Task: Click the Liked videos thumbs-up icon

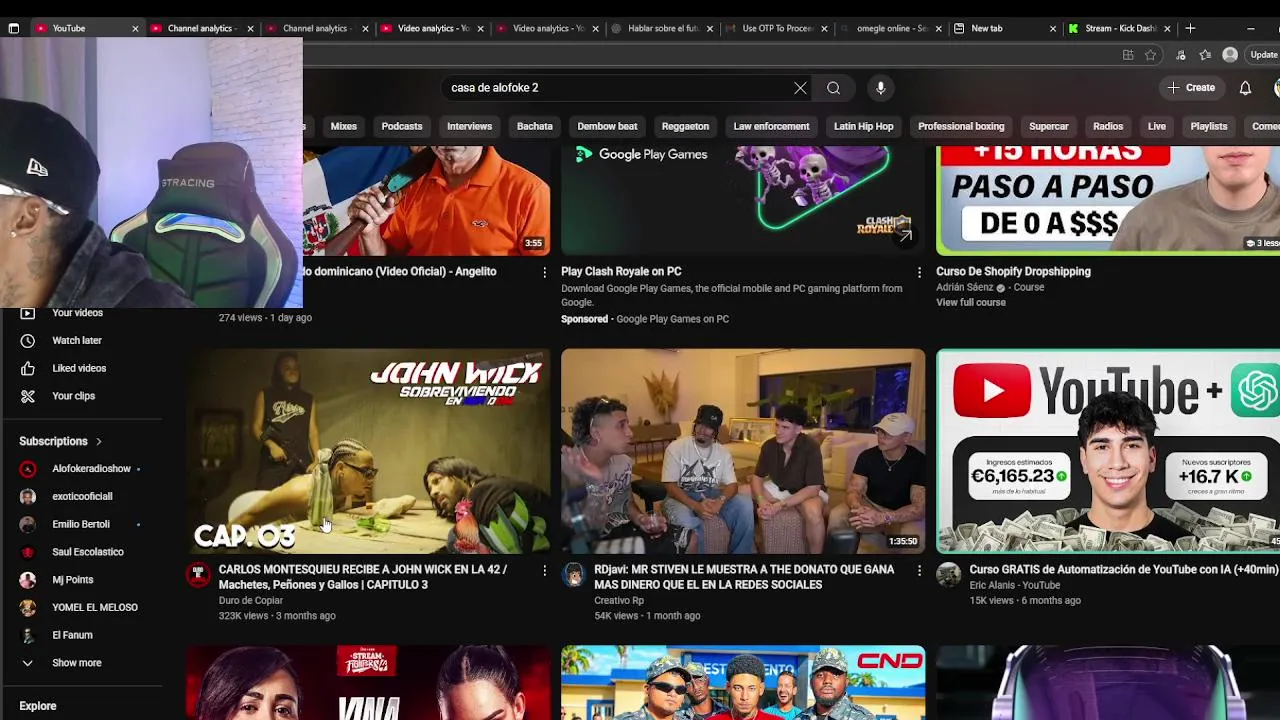Action: pyautogui.click(x=28, y=368)
